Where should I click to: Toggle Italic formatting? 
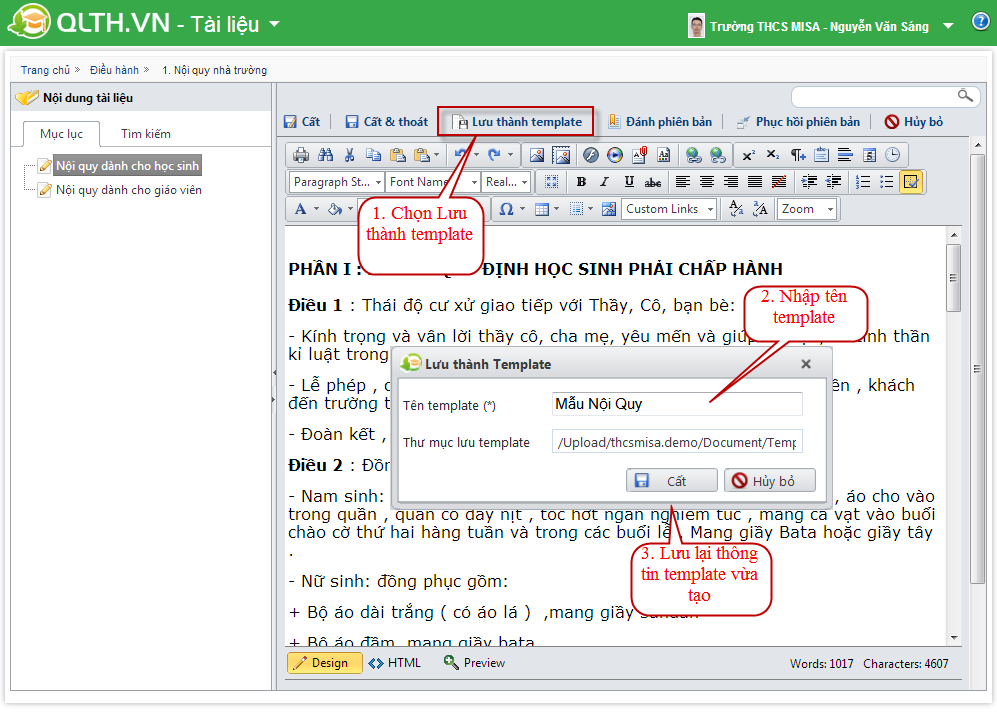605,182
